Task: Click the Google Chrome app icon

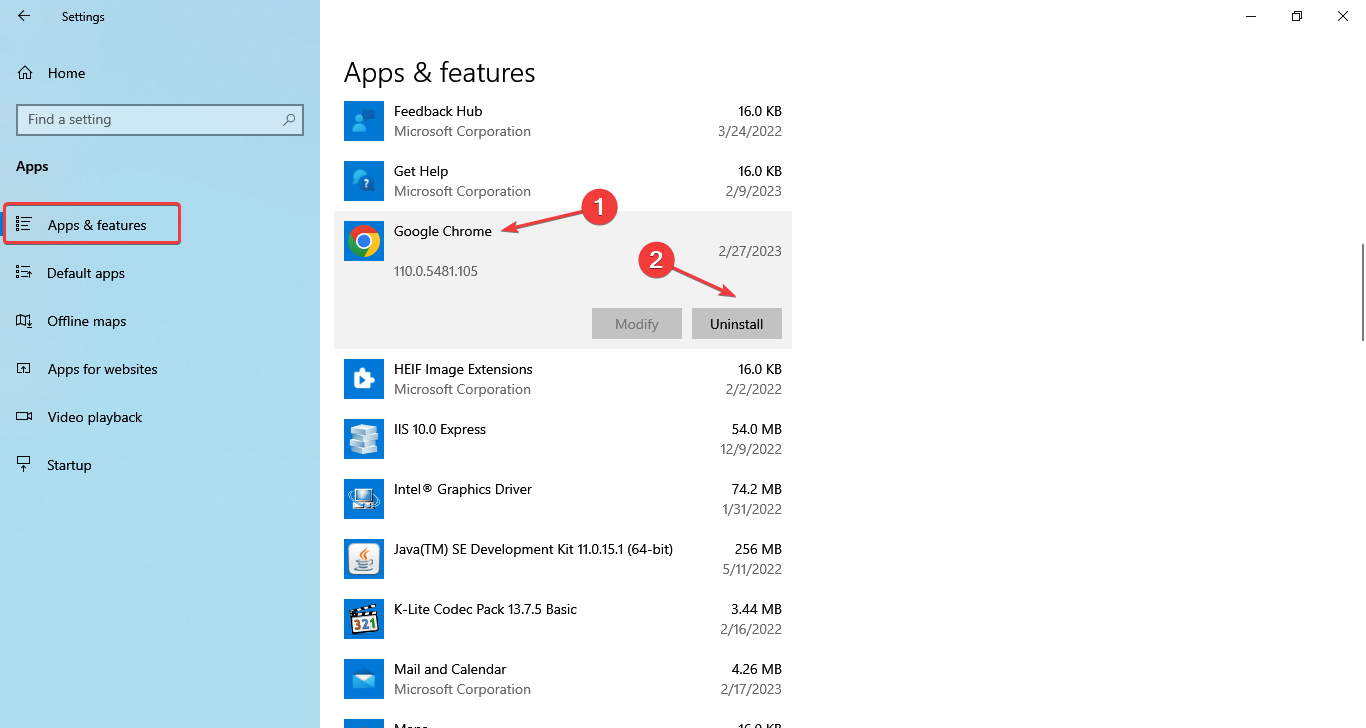Action: click(363, 241)
